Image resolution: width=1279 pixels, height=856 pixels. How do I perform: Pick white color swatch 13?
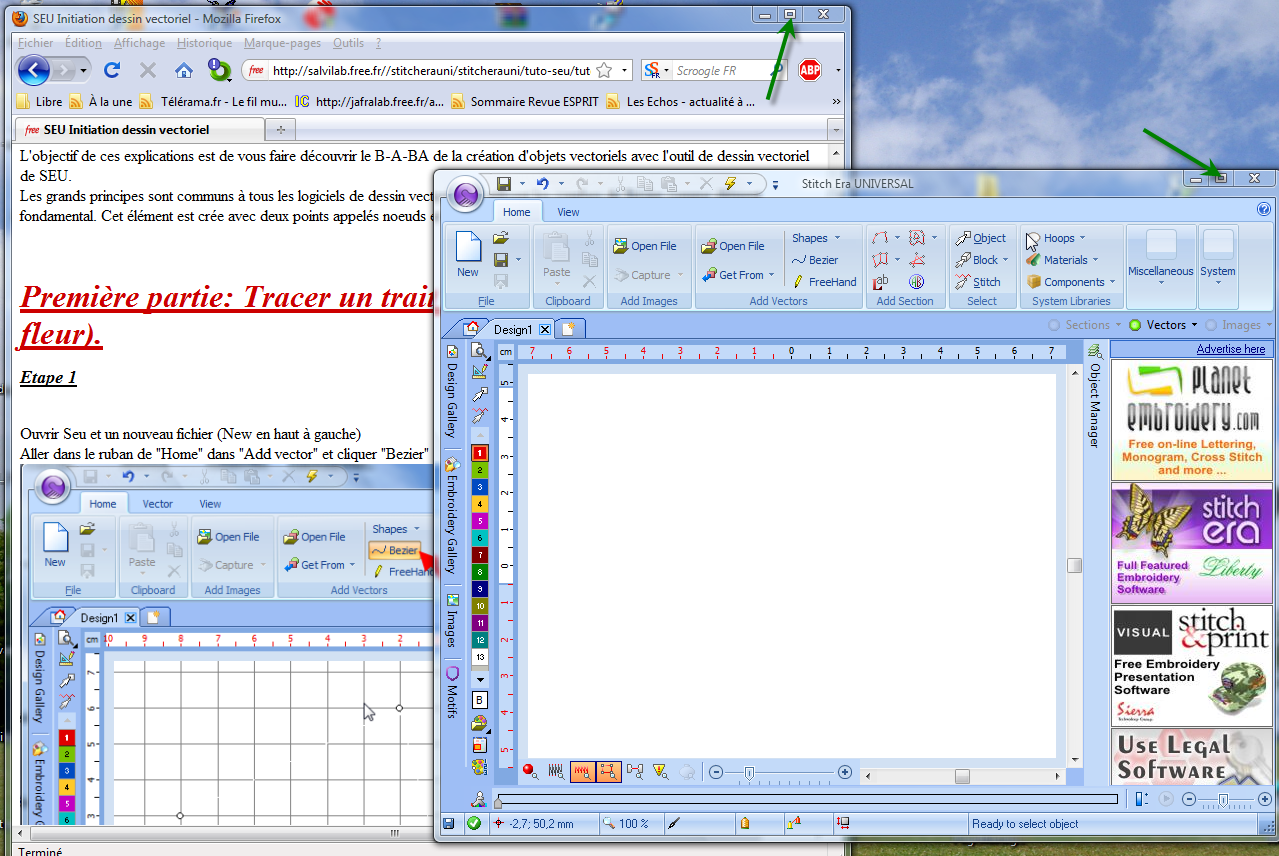480,656
